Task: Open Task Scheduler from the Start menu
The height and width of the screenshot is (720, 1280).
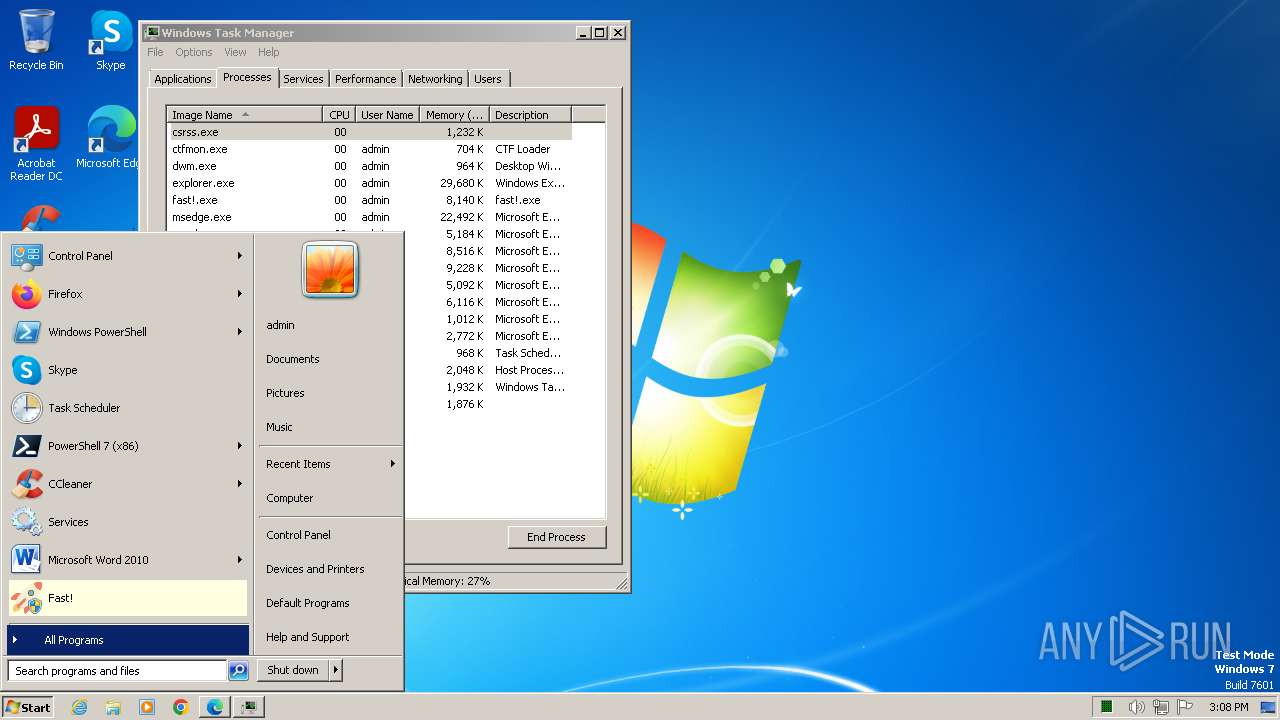Action: (127, 408)
